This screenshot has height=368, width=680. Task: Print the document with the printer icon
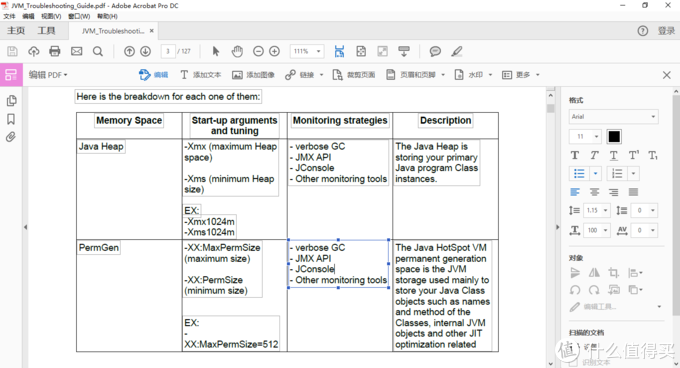pos(55,52)
